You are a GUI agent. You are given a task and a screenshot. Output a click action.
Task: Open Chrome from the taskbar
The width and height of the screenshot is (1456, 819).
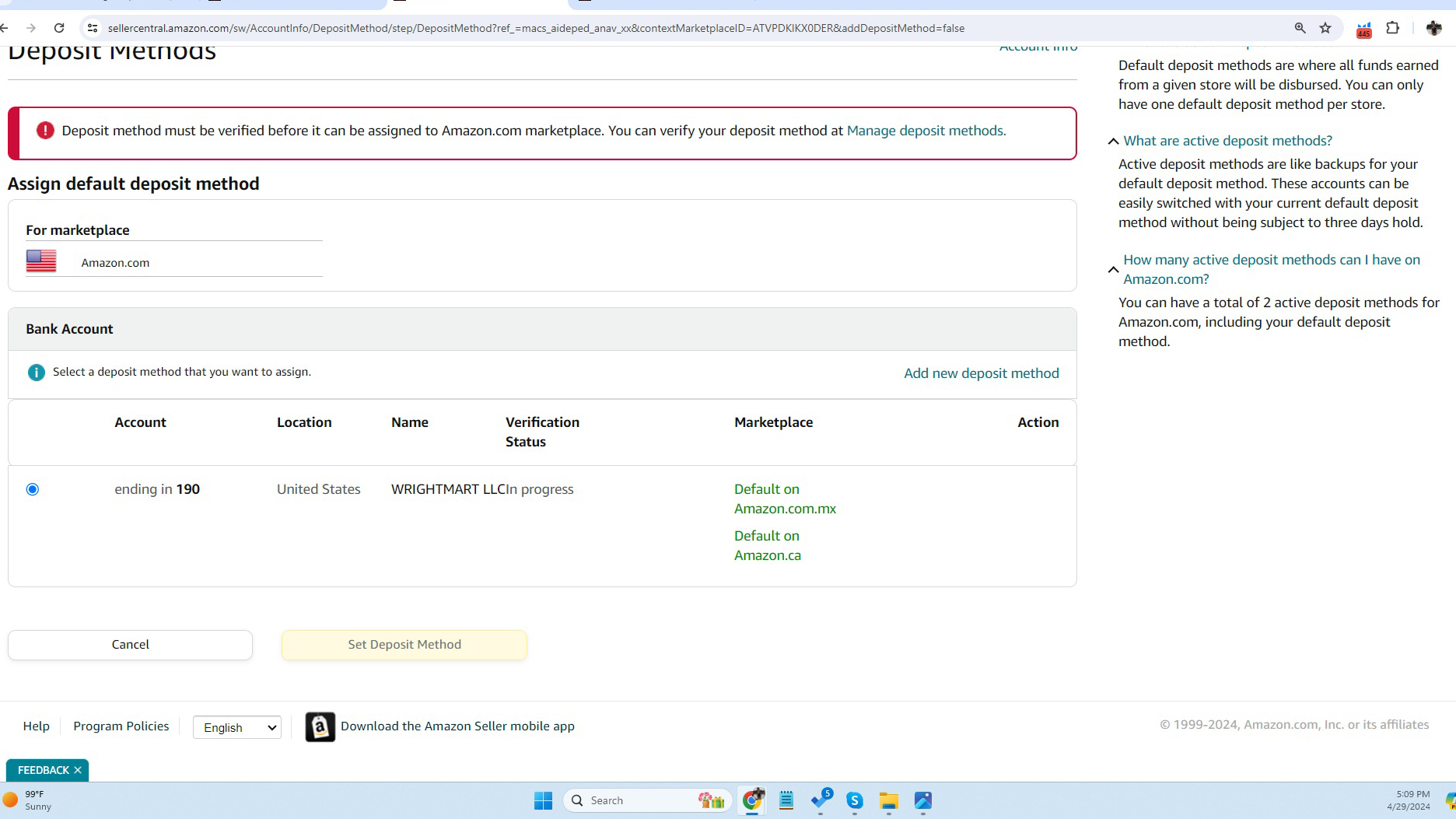coord(752,800)
